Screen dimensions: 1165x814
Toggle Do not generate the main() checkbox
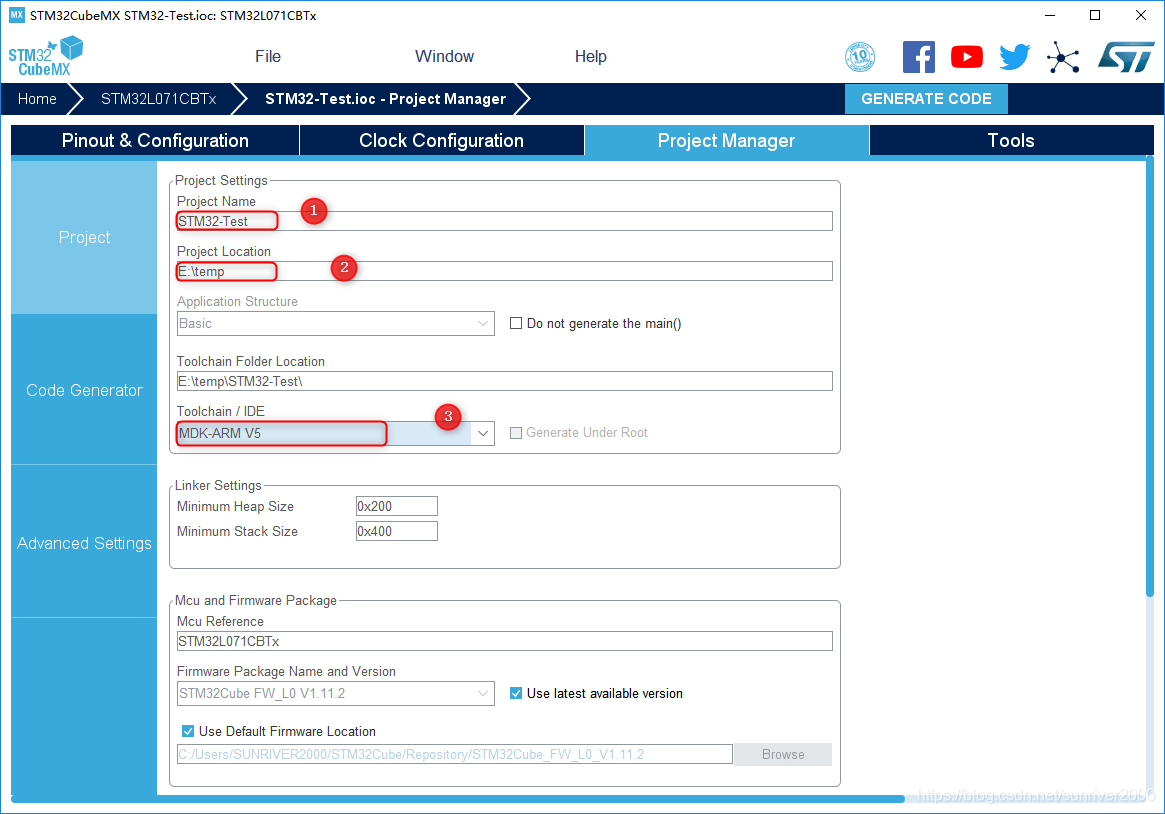[516, 323]
